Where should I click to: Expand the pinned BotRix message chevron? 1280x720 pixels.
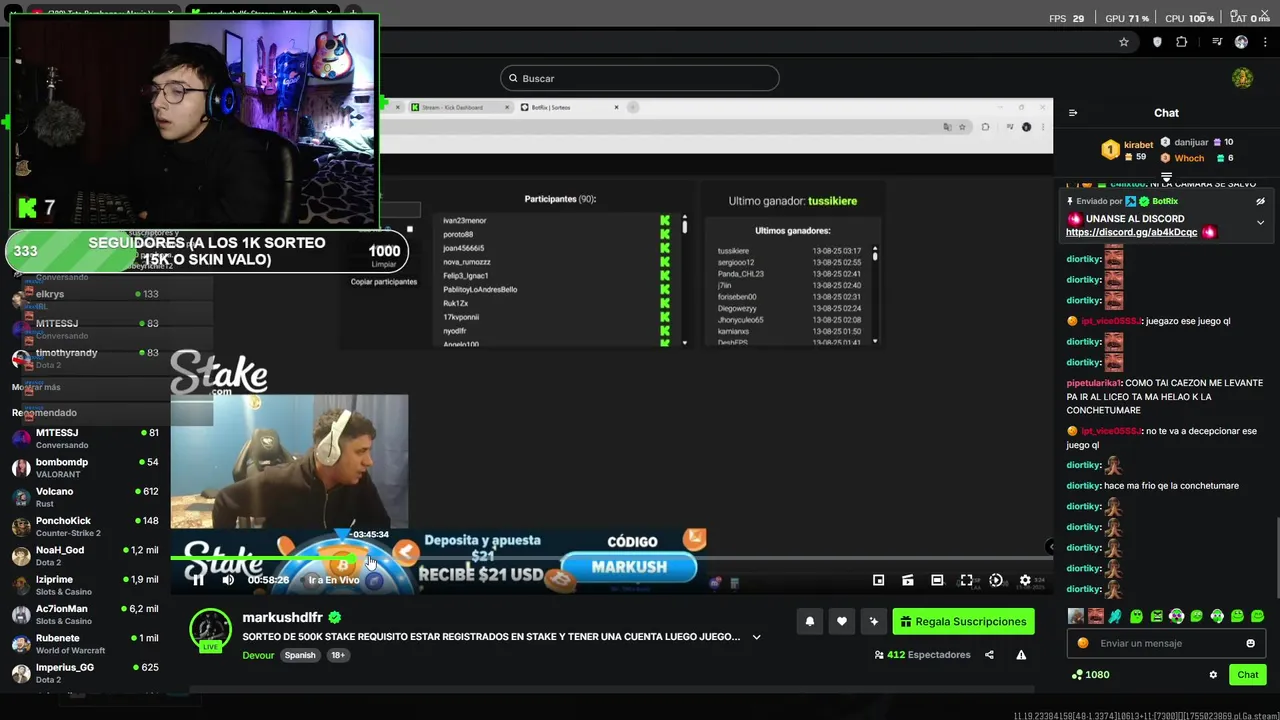pos(1260,222)
